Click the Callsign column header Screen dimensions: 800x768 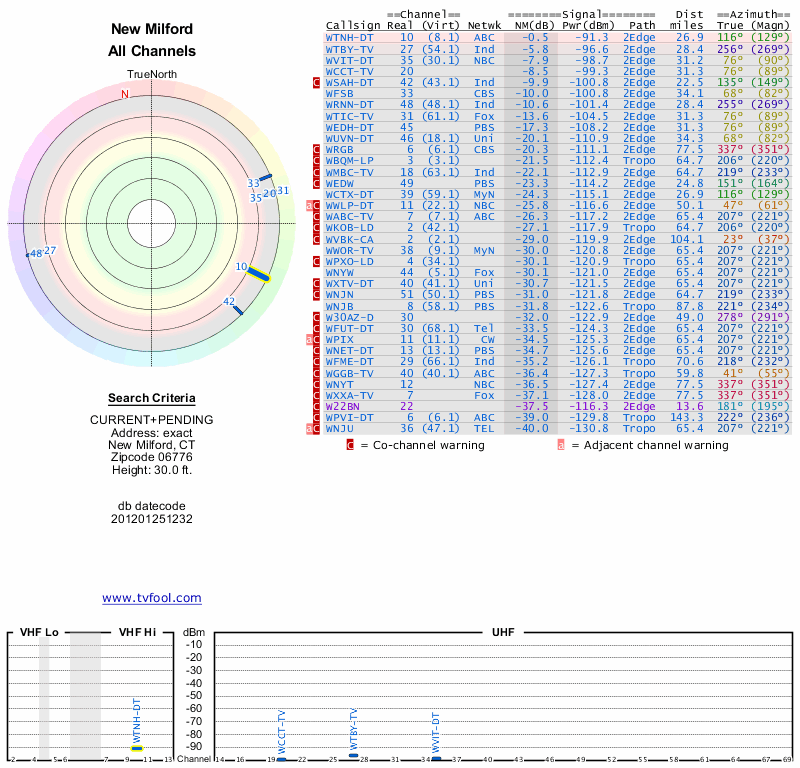pyautogui.click(x=353, y=27)
